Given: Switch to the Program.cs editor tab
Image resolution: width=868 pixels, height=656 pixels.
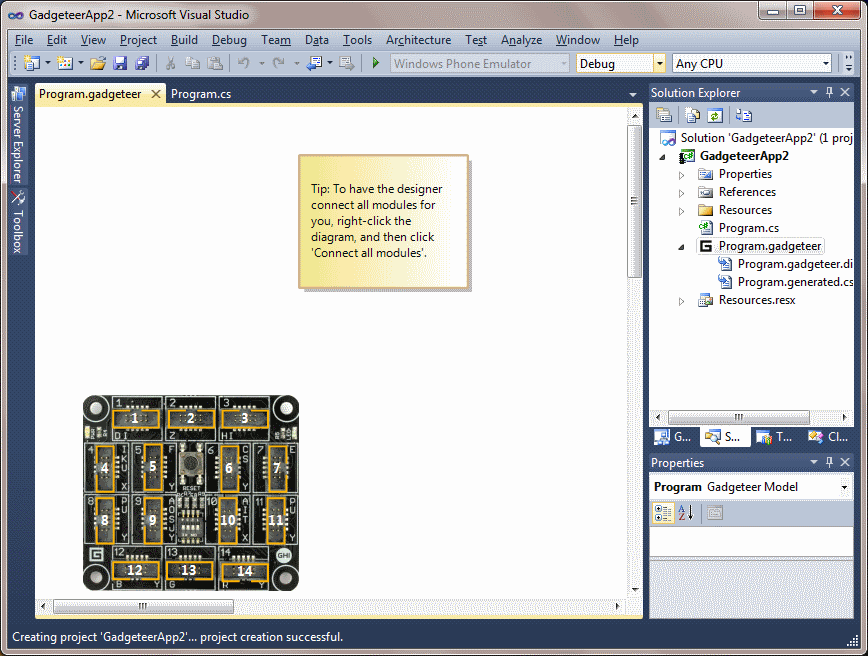Looking at the screenshot, I should 201,94.
